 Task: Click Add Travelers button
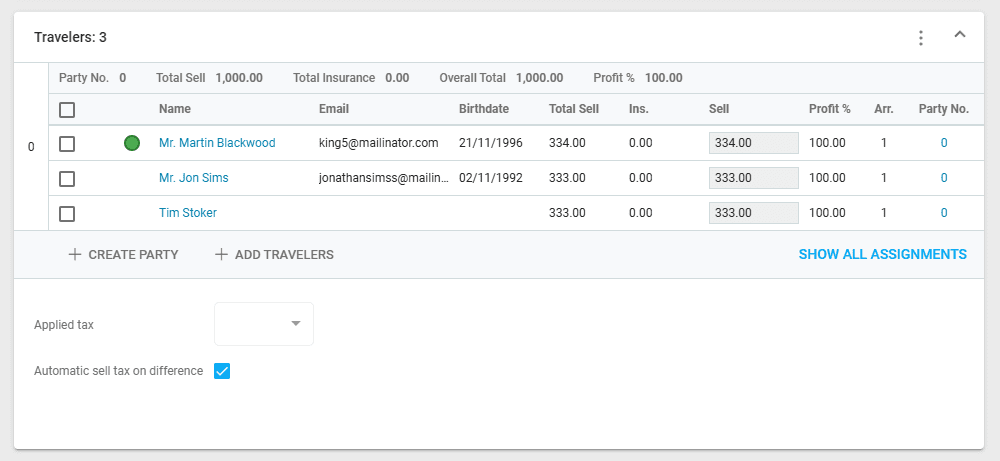point(274,254)
